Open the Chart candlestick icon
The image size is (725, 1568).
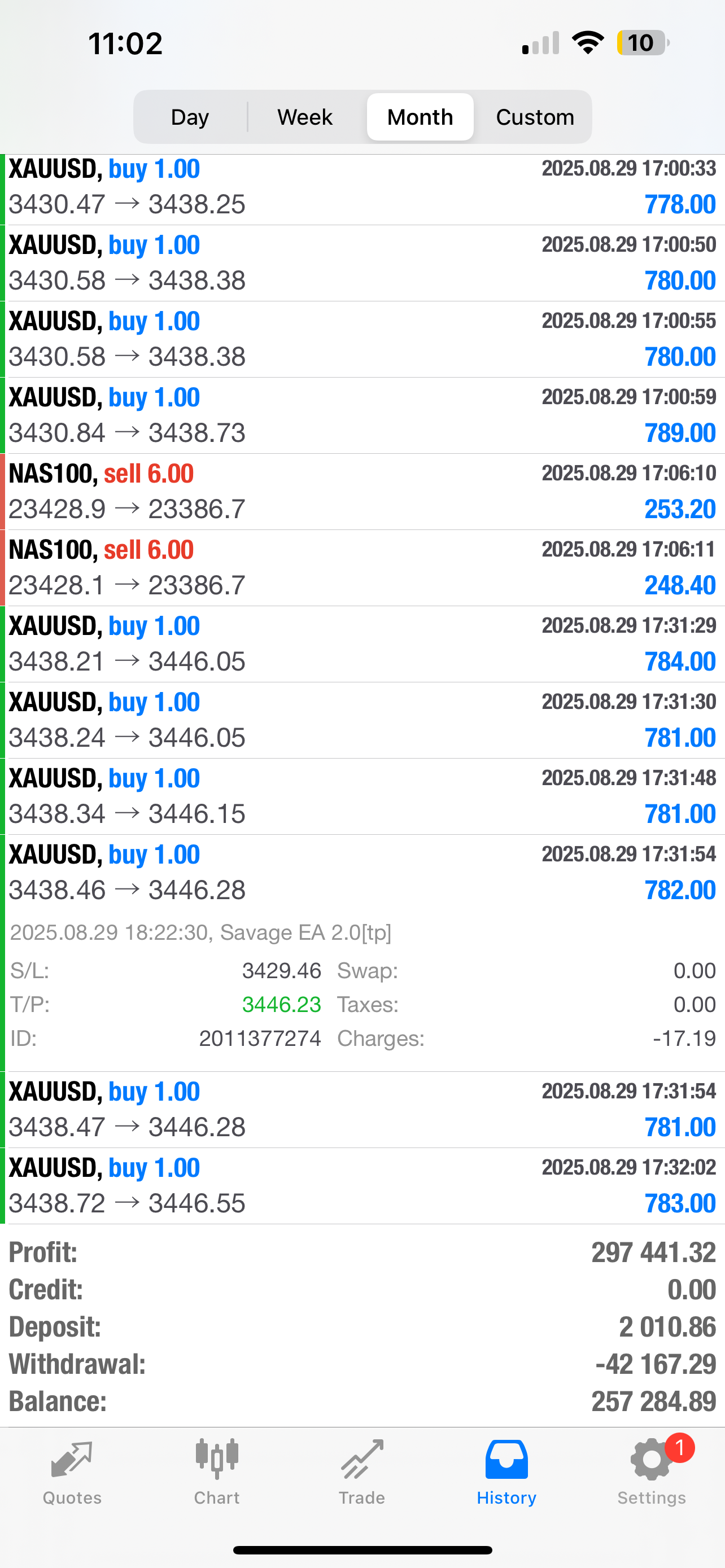[217, 1460]
